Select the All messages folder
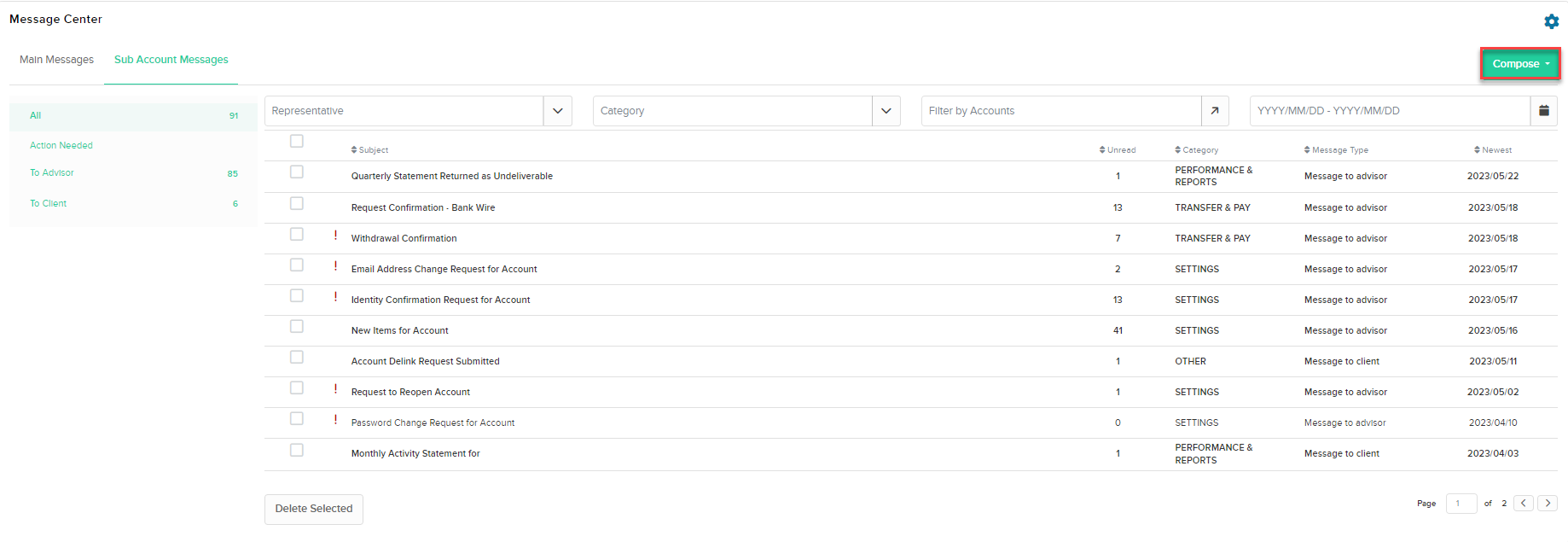The height and width of the screenshot is (542, 1568). tap(133, 116)
